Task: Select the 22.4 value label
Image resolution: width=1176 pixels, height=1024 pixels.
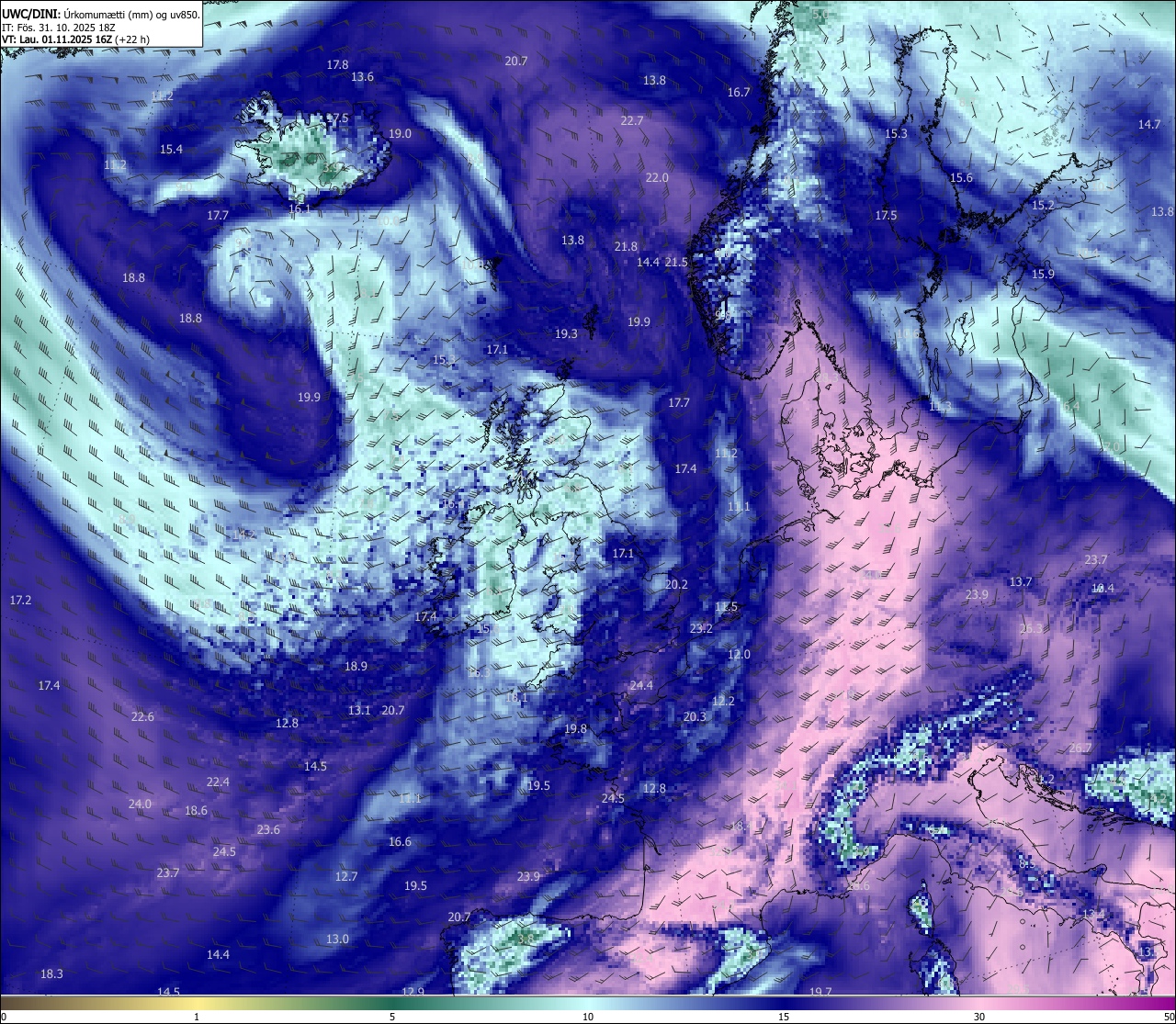Action: [218, 782]
